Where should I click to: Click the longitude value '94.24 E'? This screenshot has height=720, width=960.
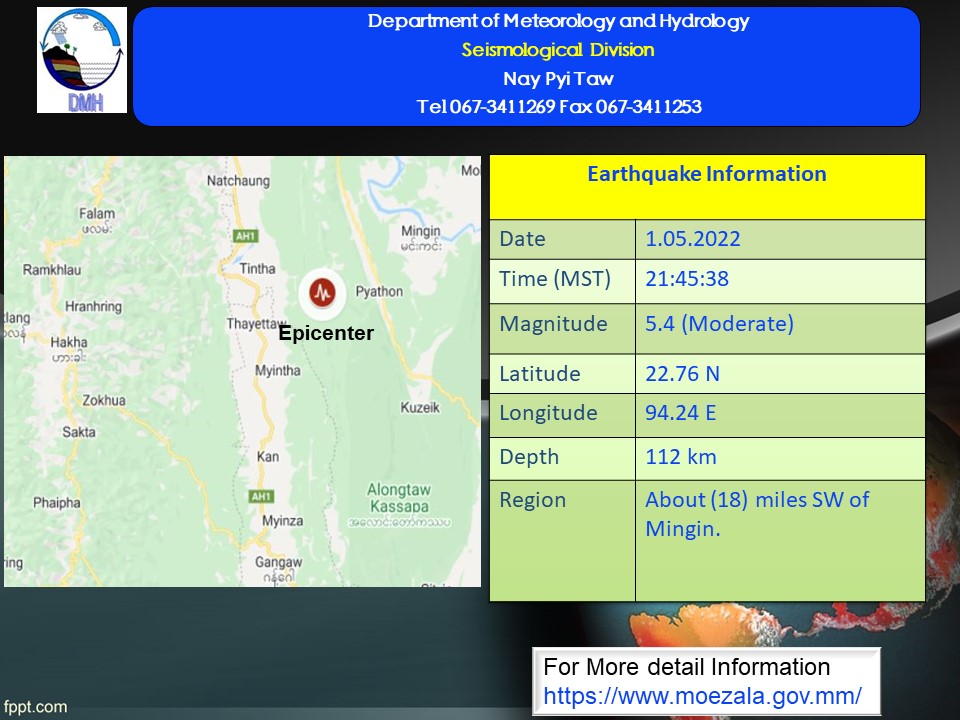tap(680, 413)
